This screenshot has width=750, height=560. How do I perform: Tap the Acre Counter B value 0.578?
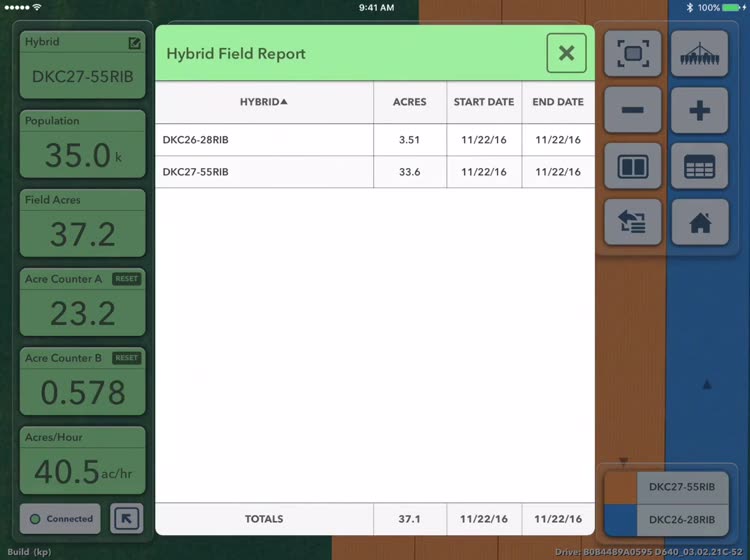[x=83, y=393]
